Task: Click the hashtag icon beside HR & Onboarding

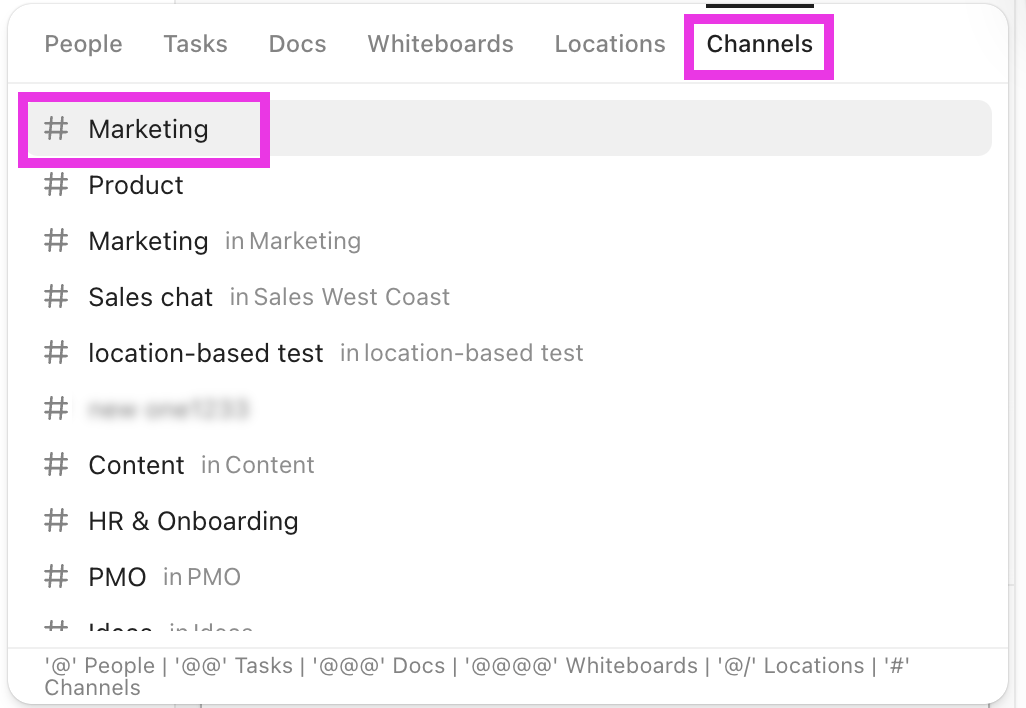Action: pos(56,521)
